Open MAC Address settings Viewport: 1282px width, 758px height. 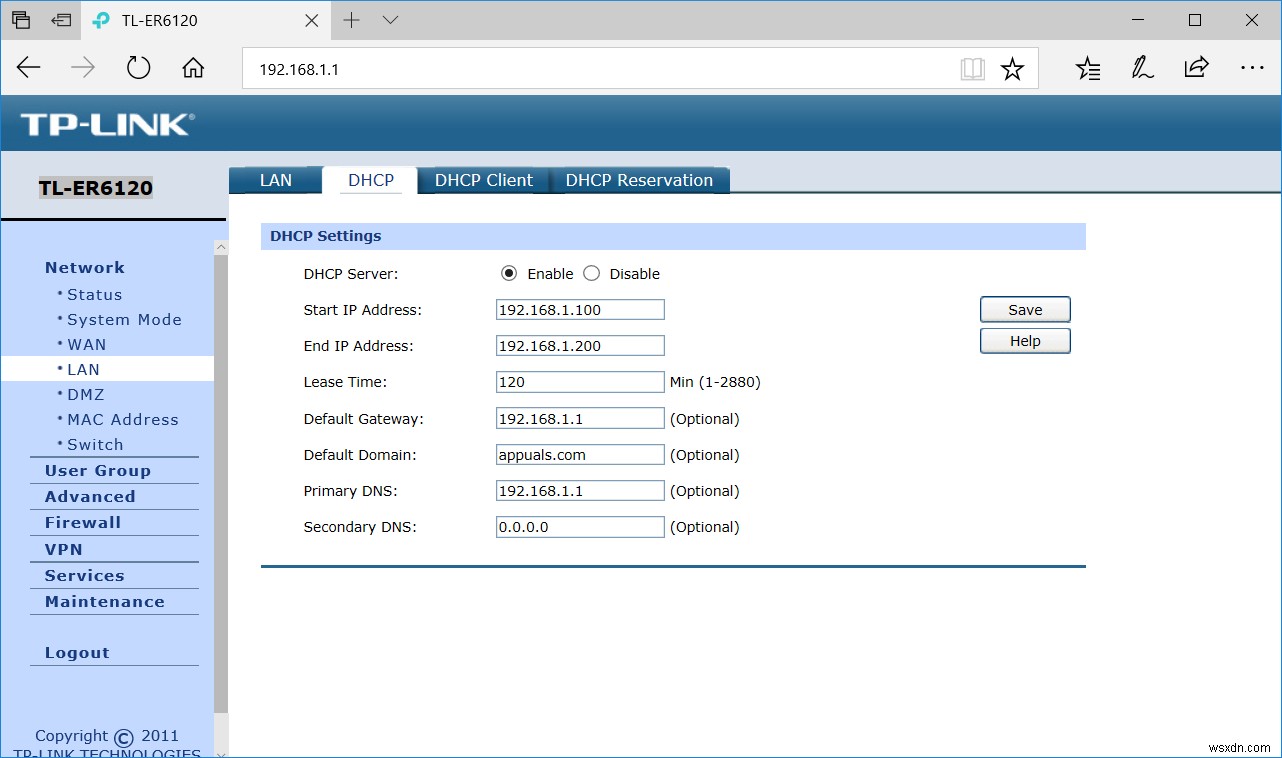click(x=122, y=420)
